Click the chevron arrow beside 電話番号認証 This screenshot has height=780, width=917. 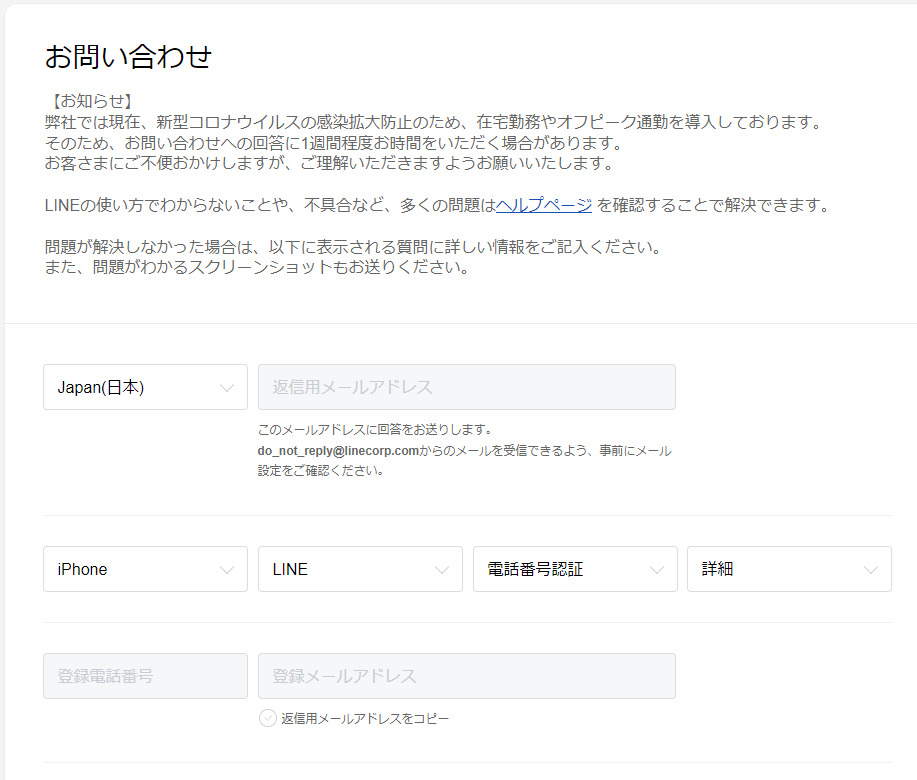[x=657, y=570]
